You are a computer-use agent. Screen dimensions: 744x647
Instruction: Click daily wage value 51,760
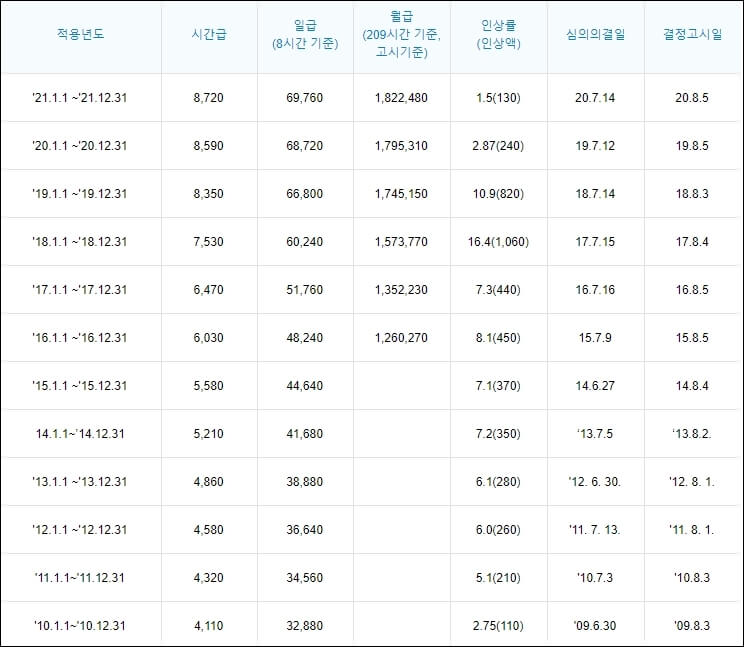pos(305,289)
